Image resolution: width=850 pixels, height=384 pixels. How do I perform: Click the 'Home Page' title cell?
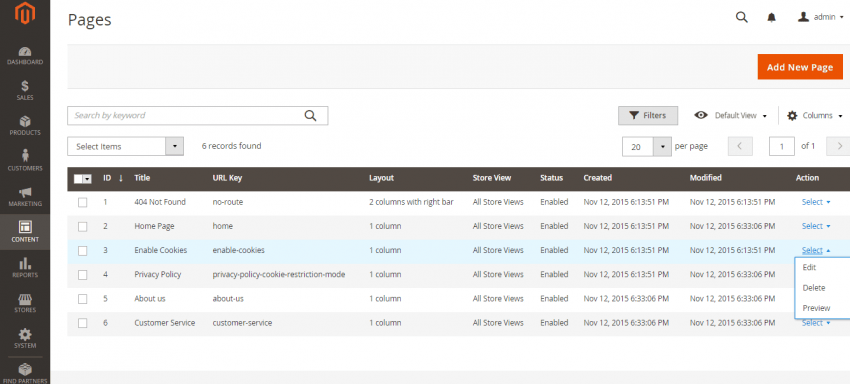pyautogui.click(x=154, y=226)
